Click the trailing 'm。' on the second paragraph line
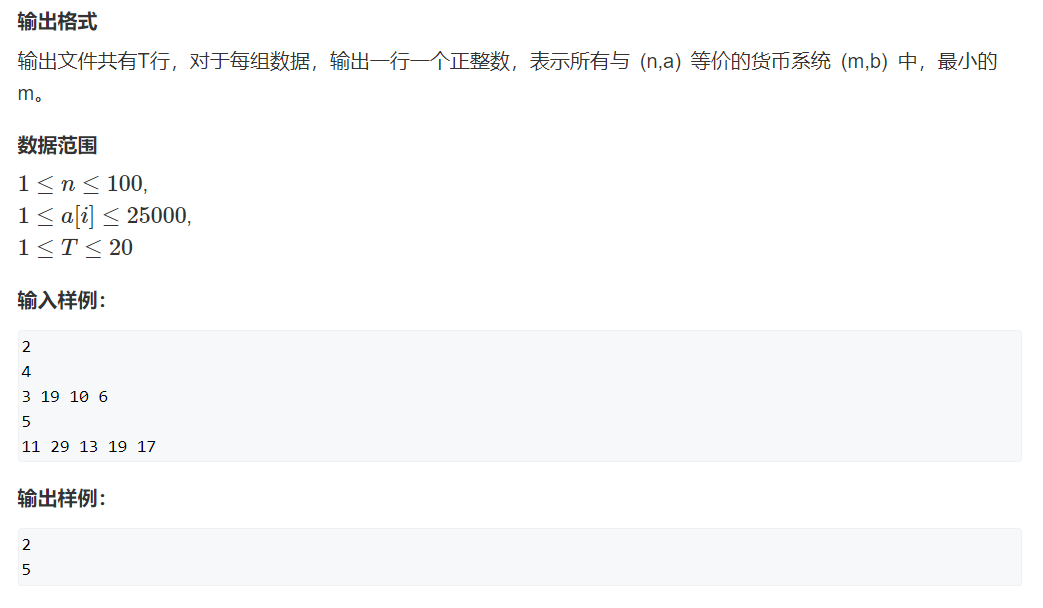 [31, 94]
